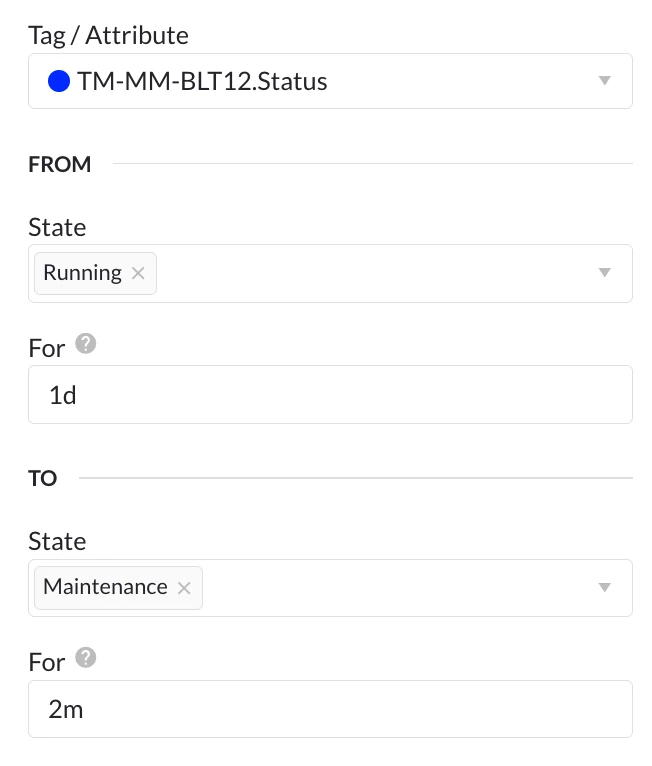Remove the Maintenance state chip

[x=184, y=588]
